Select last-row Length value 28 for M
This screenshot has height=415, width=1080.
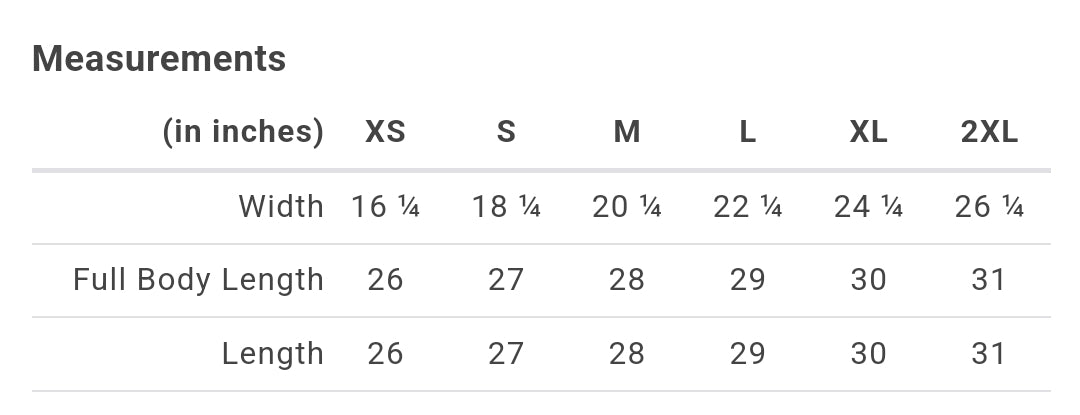[x=627, y=354]
